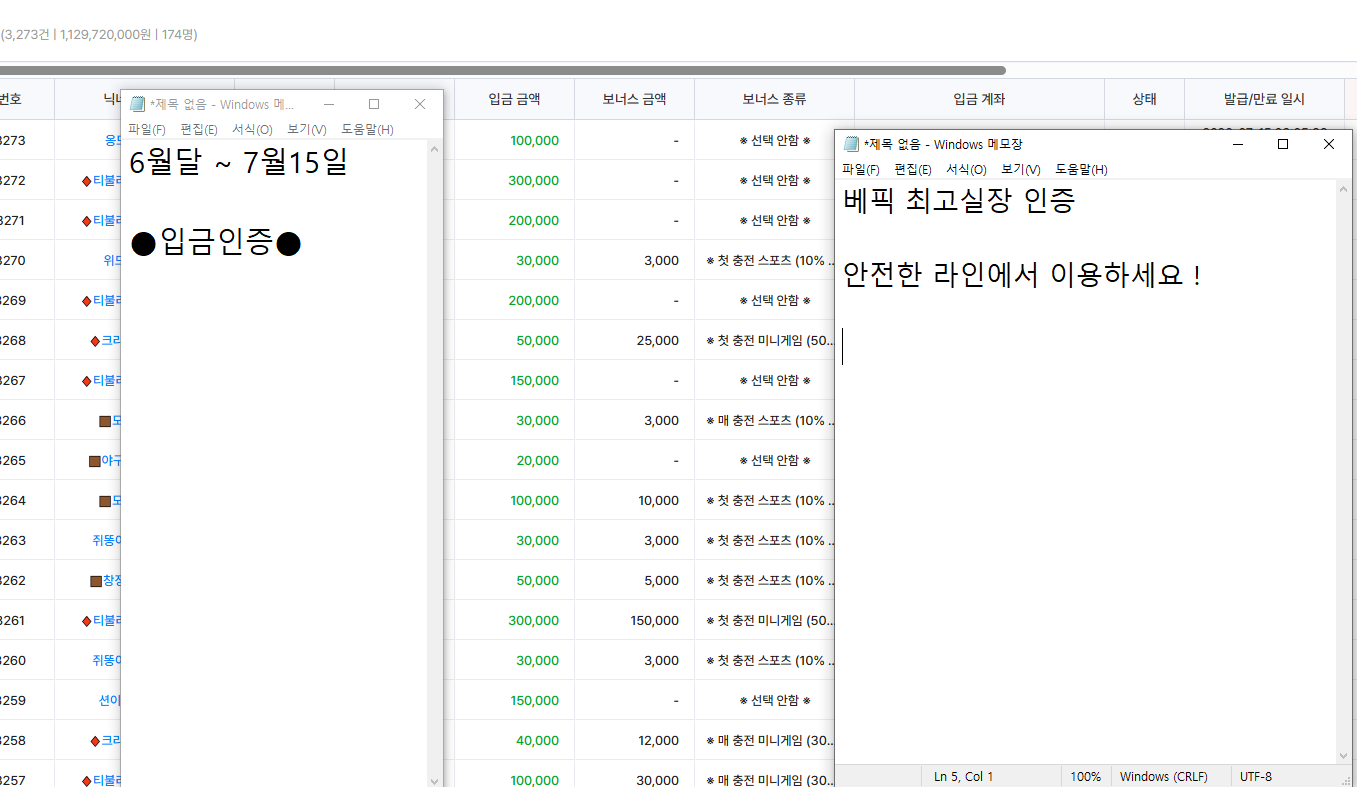The height and width of the screenshot is (787, 1357).
Task: Open 서식(O) menu in the 베픽 최고실장 Notepad
Action: click(966, 170)
